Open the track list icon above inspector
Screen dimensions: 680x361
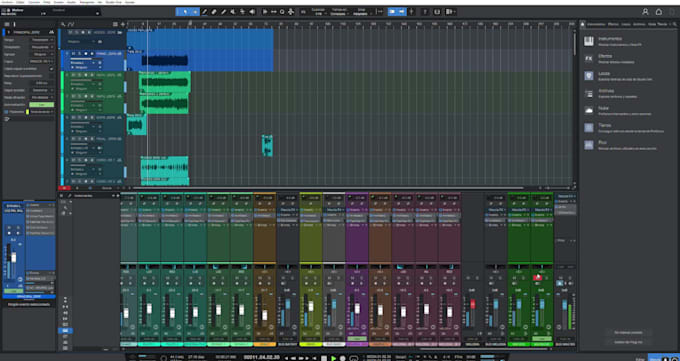(x=7, y=24)
